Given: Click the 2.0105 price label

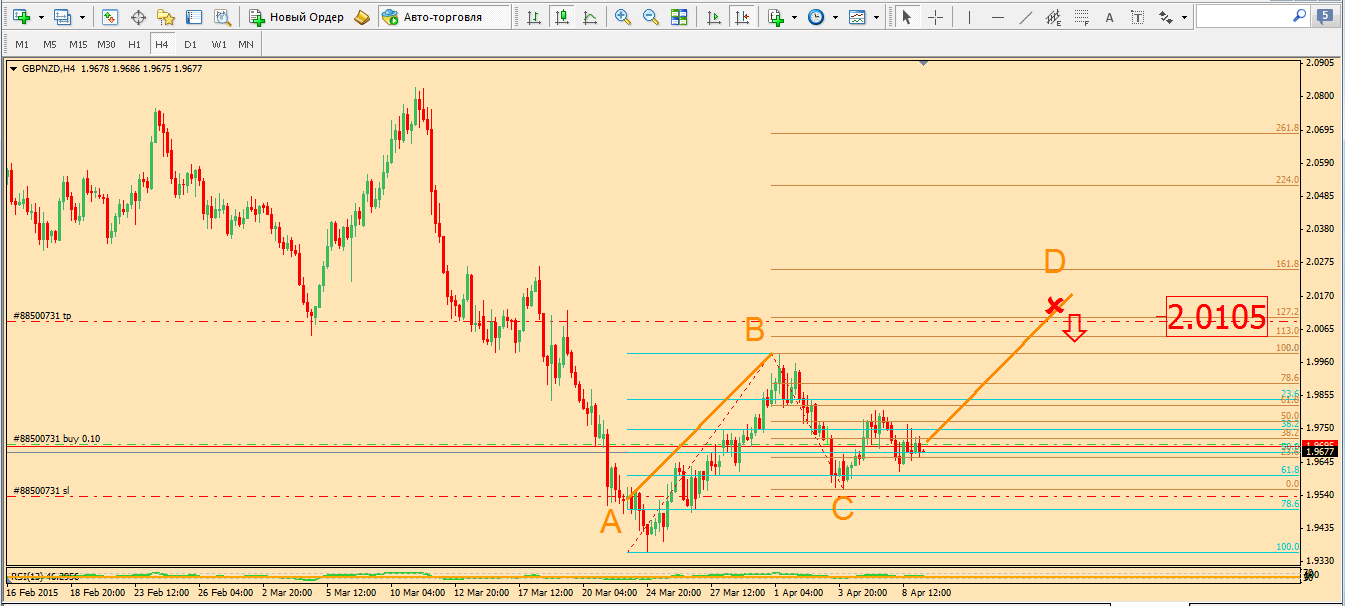Looking at the screenshot, I should (x=1217, y=317).
